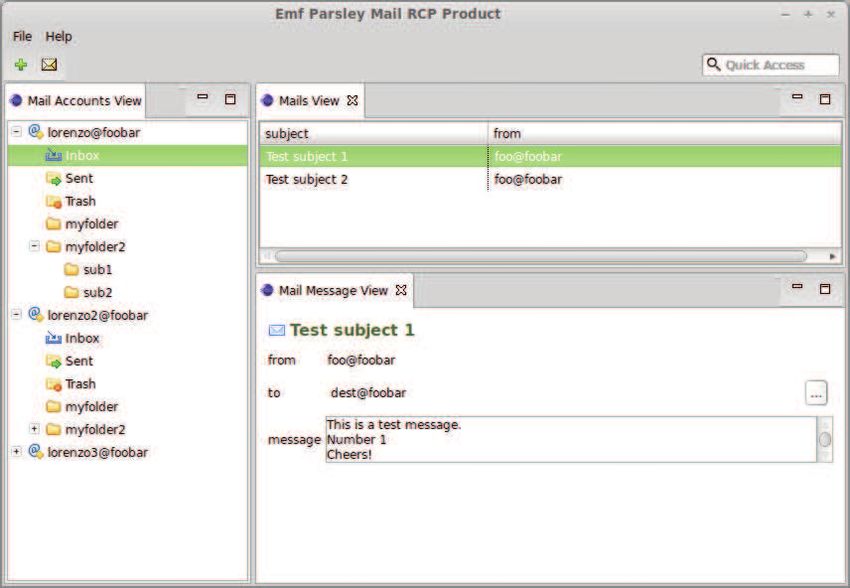Click the green plus toolbar icon

click(21, 65)
